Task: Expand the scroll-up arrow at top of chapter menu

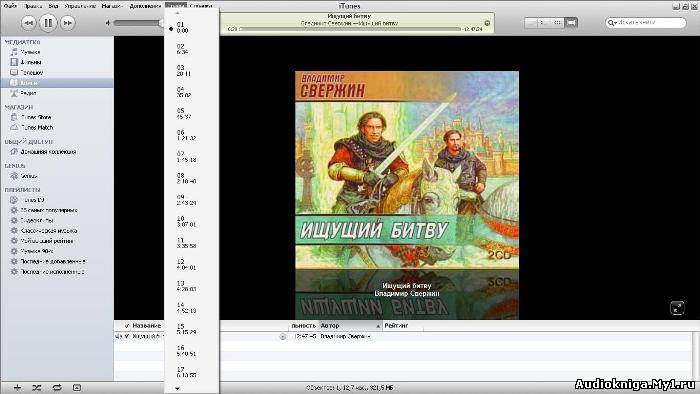Action: point(177,13)
